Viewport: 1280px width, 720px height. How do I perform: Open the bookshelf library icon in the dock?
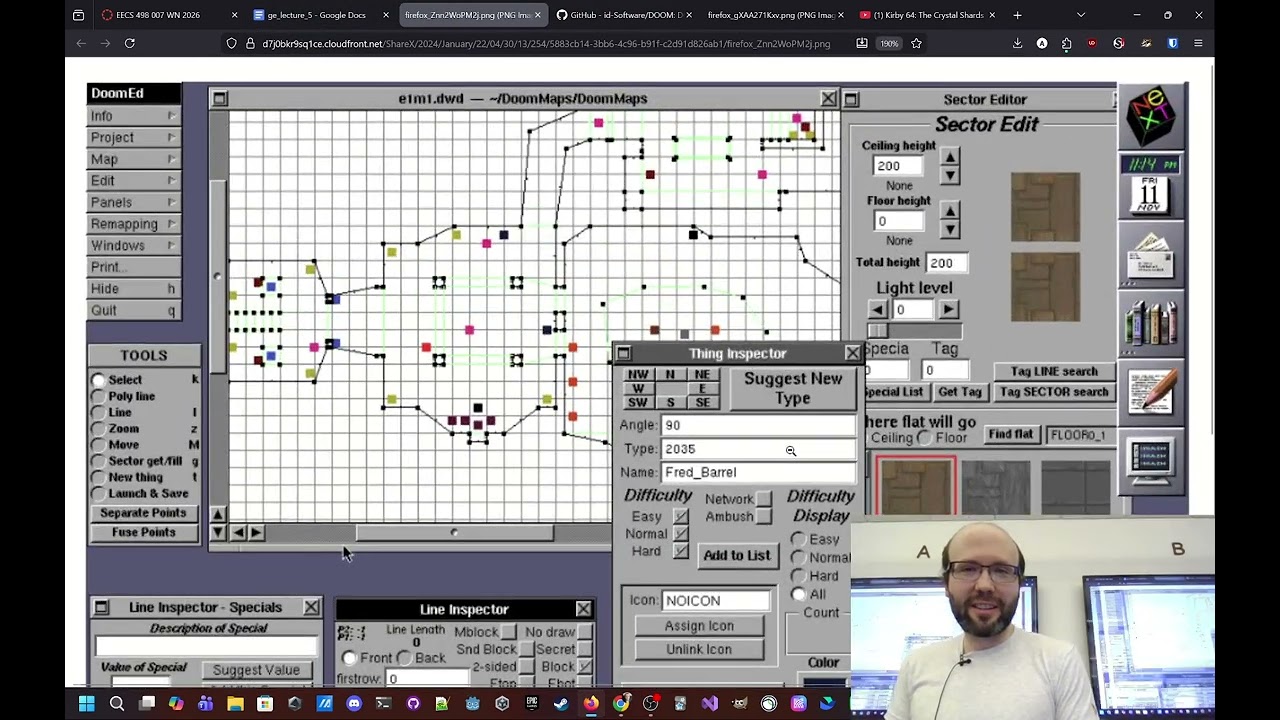pyautogui.click(x=1151, y=322)
